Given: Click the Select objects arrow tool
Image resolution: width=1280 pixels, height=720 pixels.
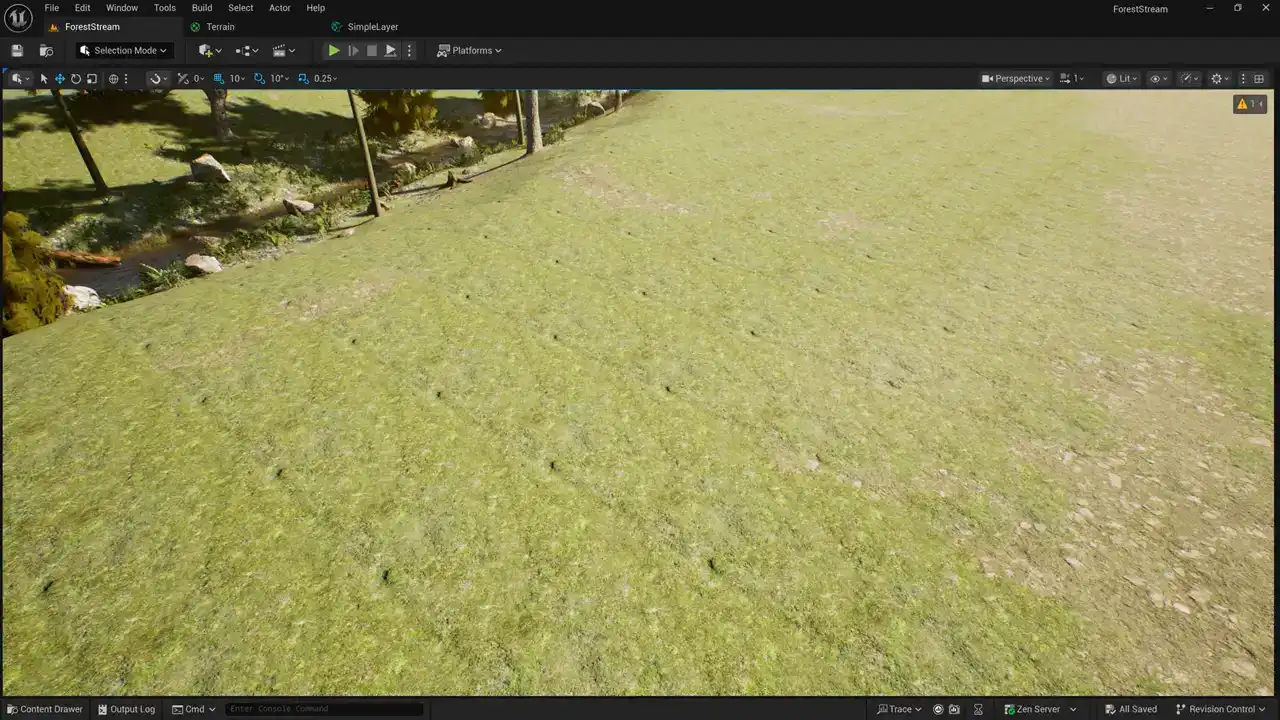Looking at the screenshot, I should point(44,79).
